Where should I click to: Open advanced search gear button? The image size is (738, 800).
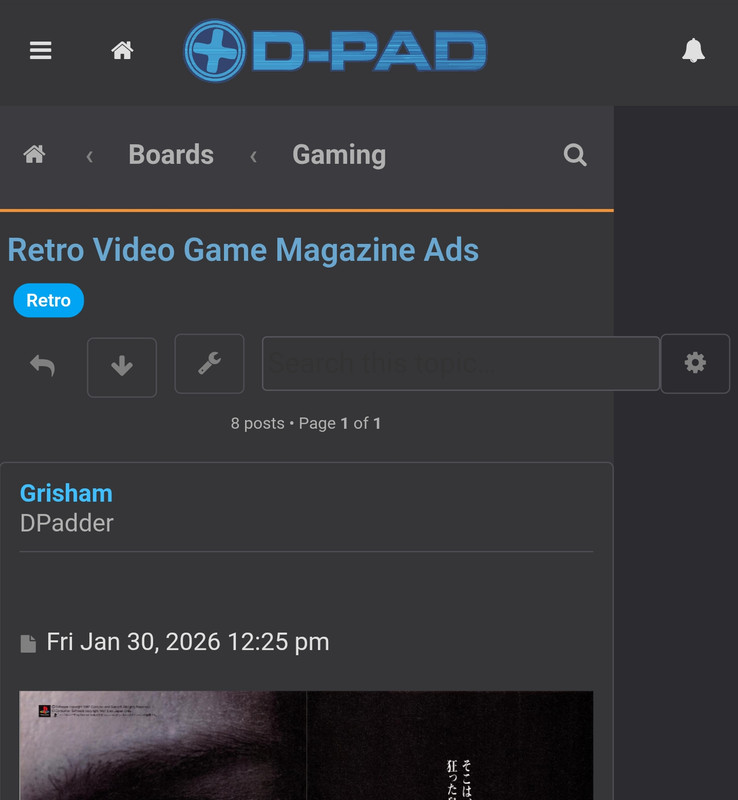tap(695, 363)
